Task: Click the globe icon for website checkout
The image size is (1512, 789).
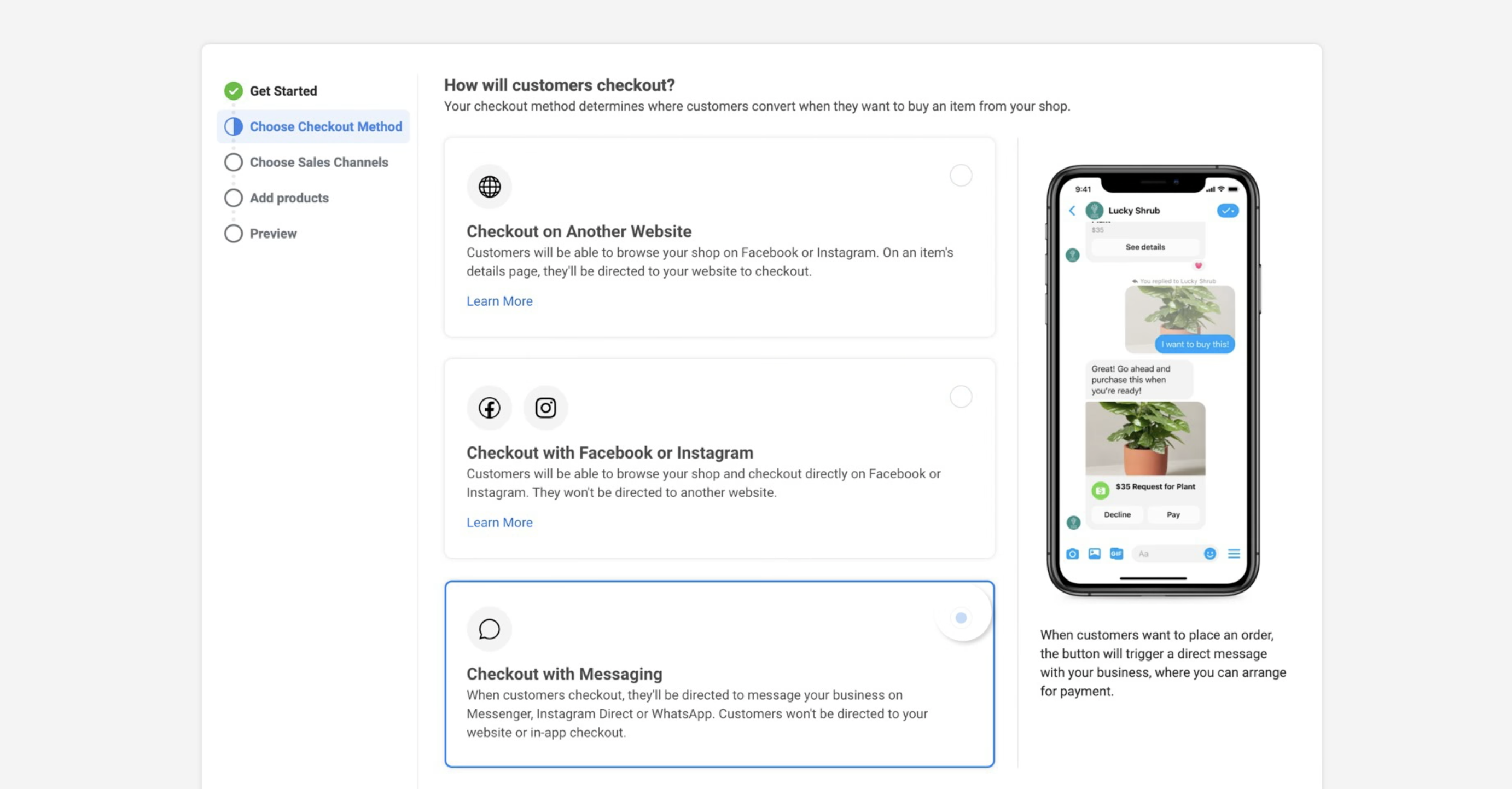Action: pos(489,187)
